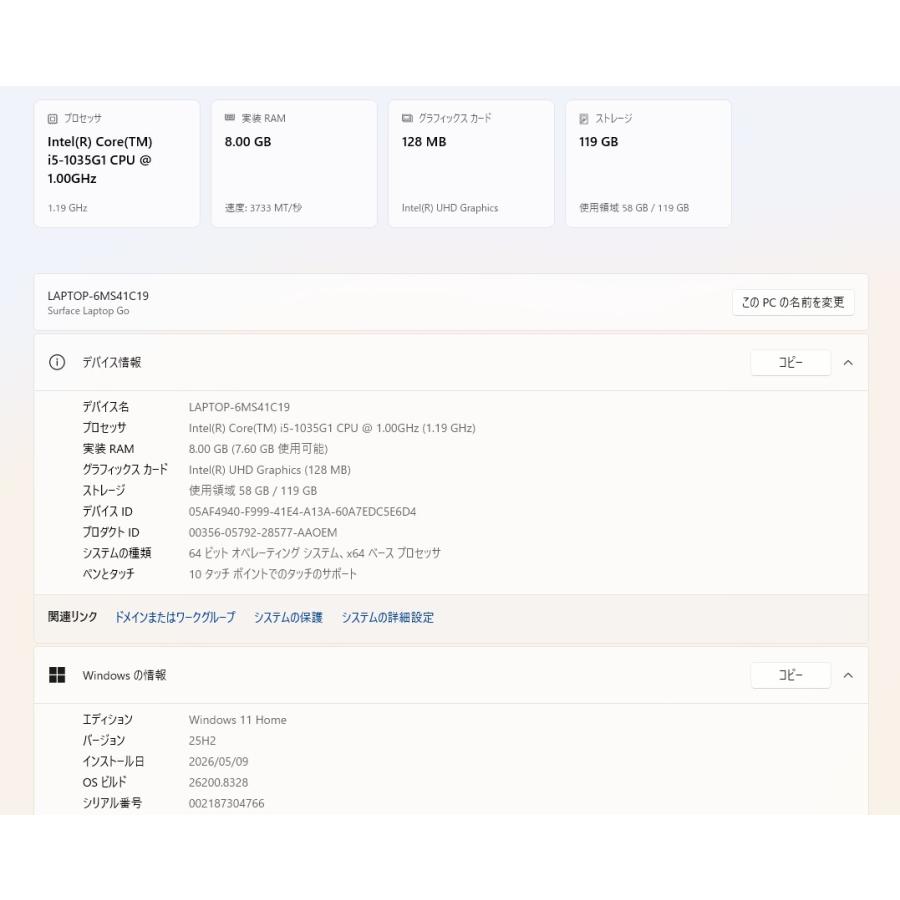This screenshot has width=900, height=900.
Task: Click 10 タッチ ポイント touch support value
Action: (x=273, y=574)
